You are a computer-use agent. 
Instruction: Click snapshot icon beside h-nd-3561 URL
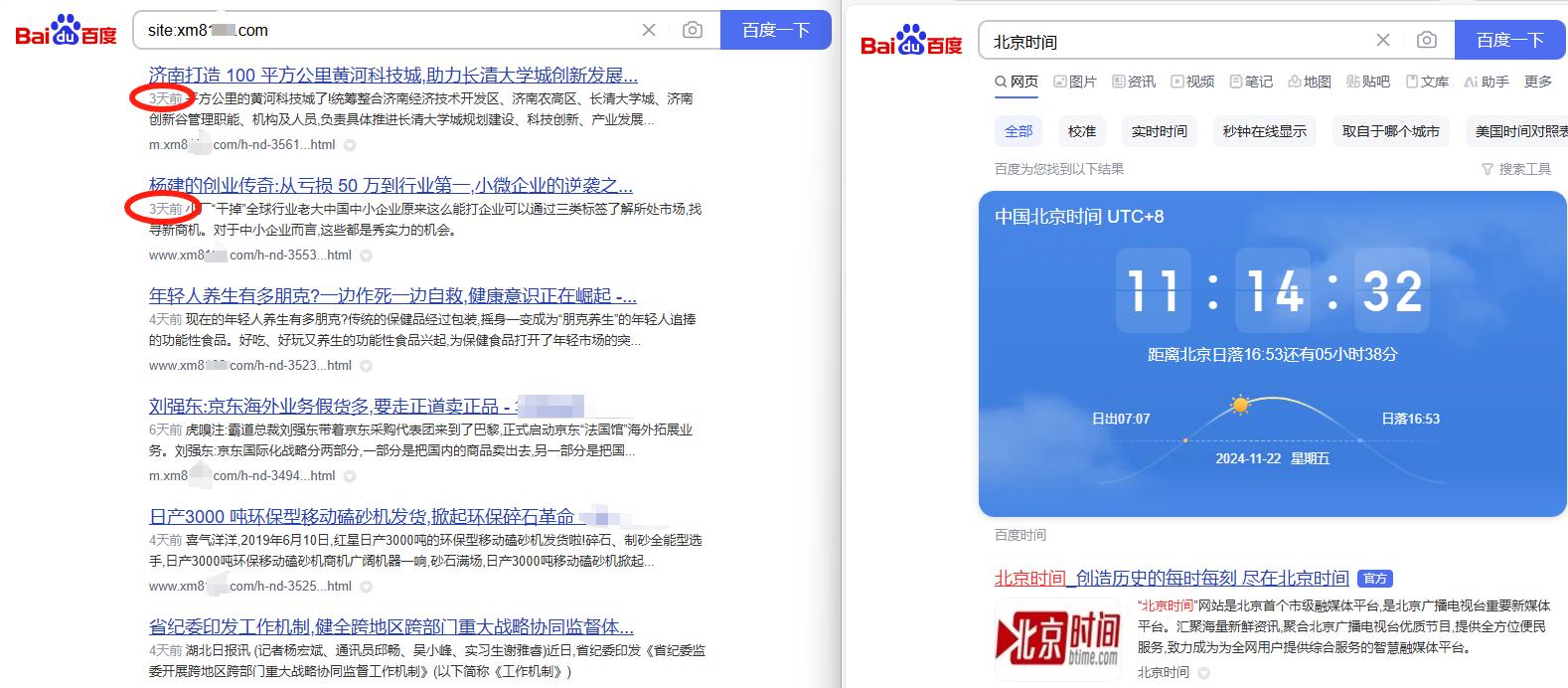pos(350,145)
